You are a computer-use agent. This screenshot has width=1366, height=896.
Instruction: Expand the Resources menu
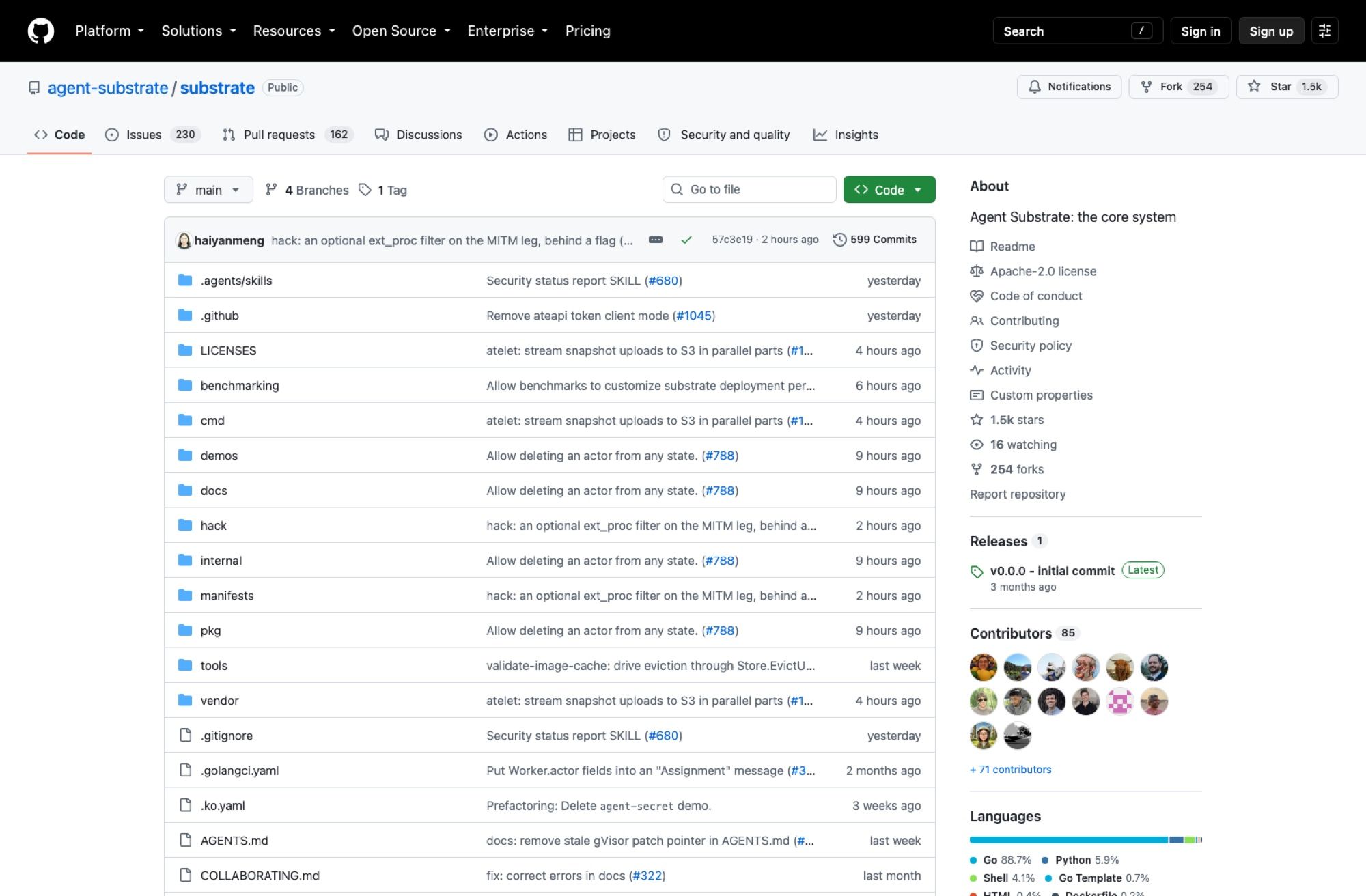point(294,31)
